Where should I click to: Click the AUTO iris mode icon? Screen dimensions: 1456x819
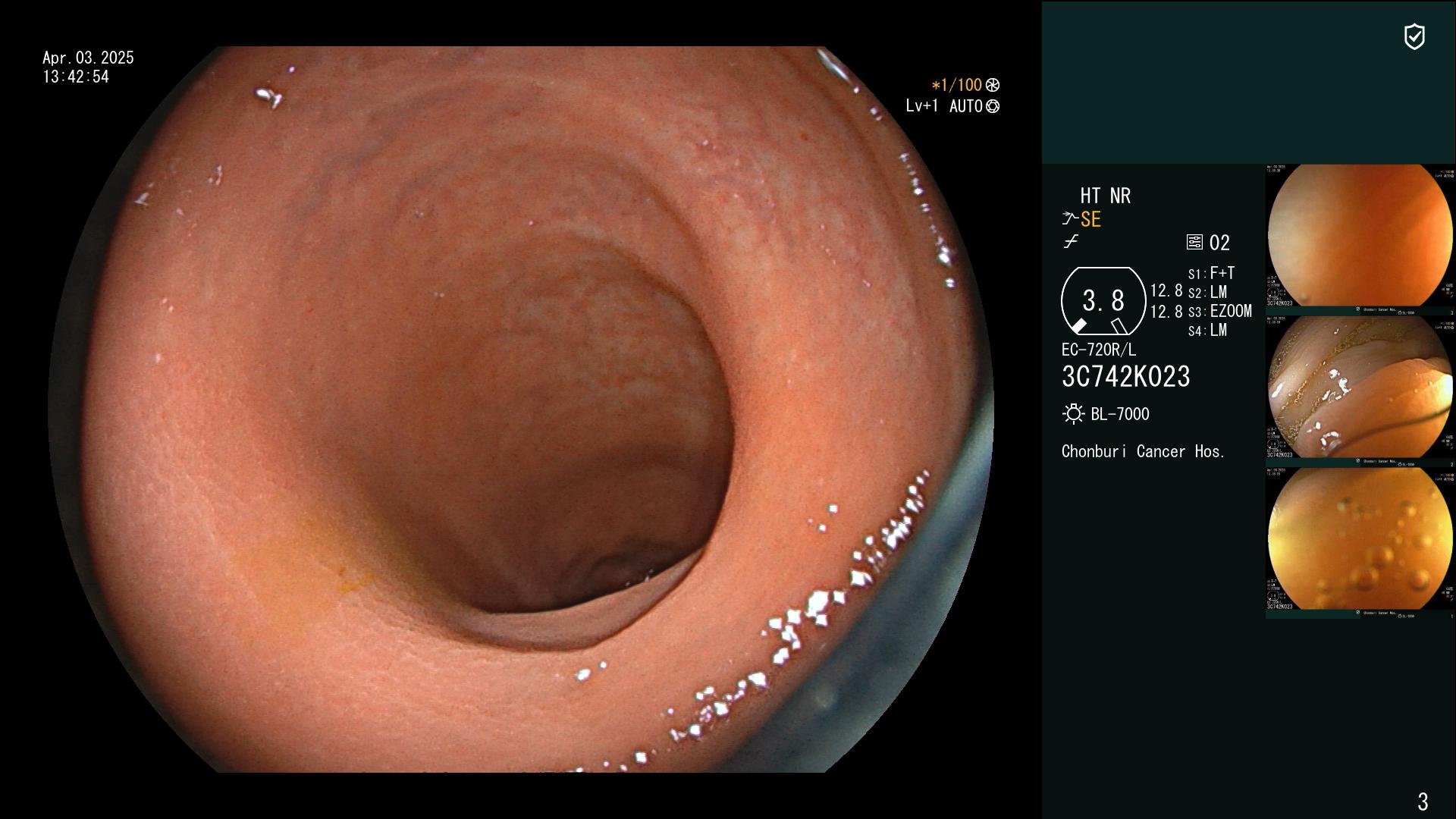click(x=993, y=107)
